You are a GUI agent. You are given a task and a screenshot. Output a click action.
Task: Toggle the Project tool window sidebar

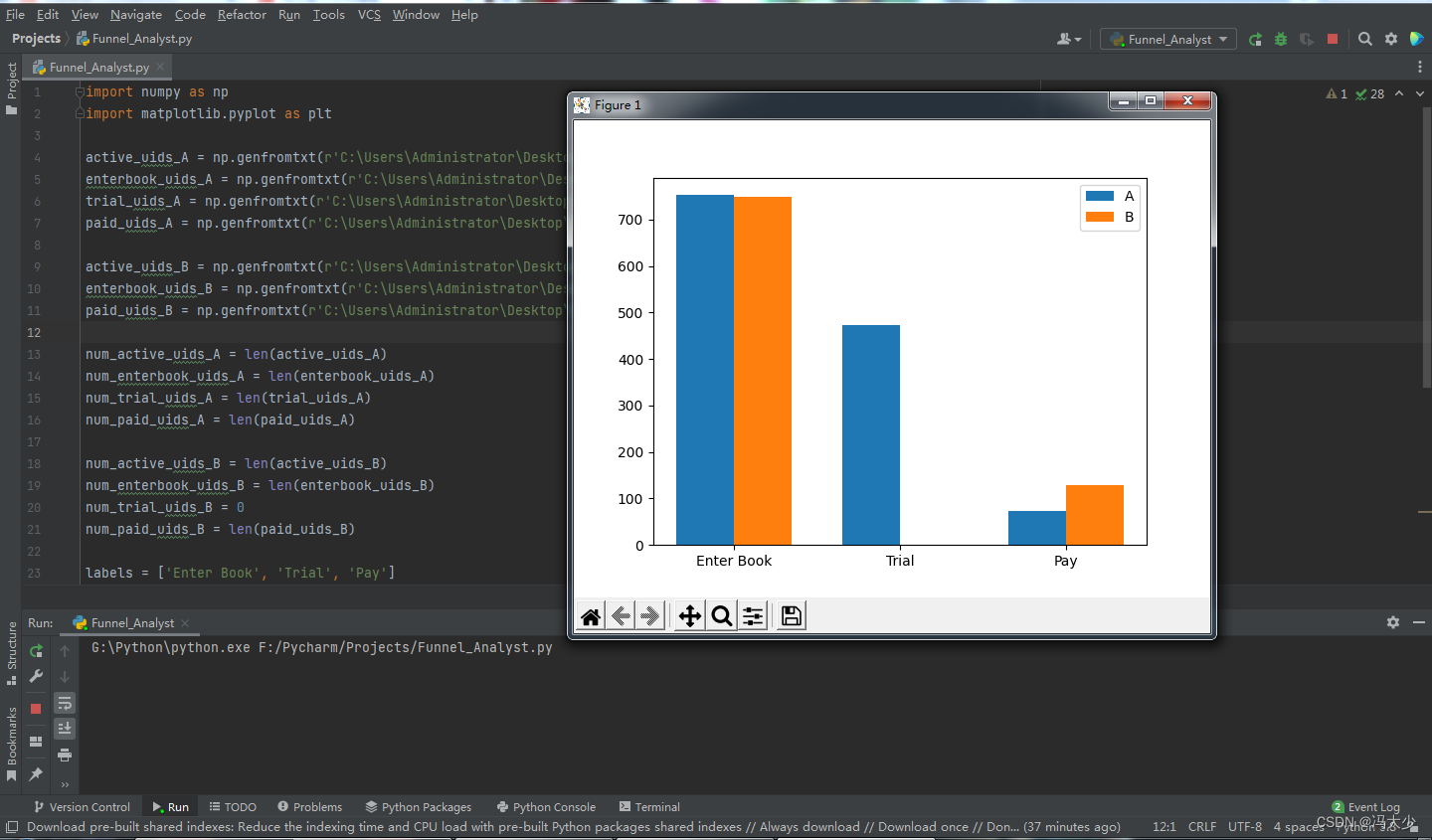pyautogui.click(x=11, y=87)
